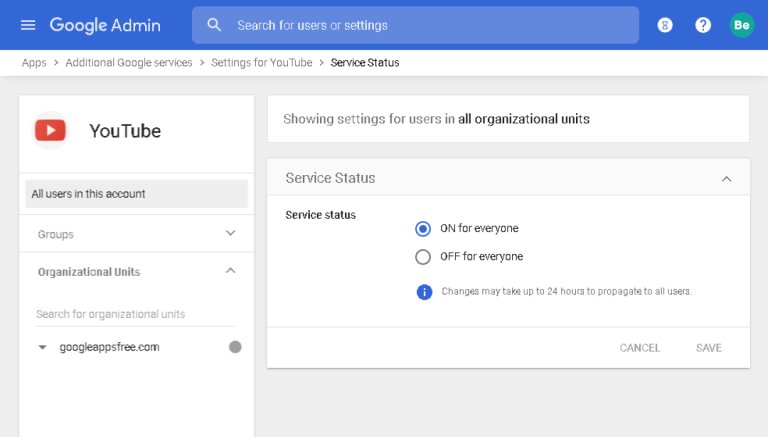The height and width of the screenshot is (437, 768).
Task: Click the Groups label
Action: click(55, 234)
